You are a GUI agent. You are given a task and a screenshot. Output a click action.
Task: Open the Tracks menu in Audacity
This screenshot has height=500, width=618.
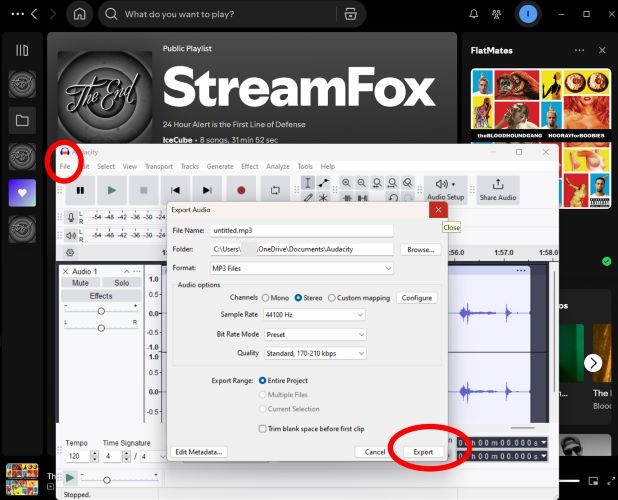click(x=190, y=166)
